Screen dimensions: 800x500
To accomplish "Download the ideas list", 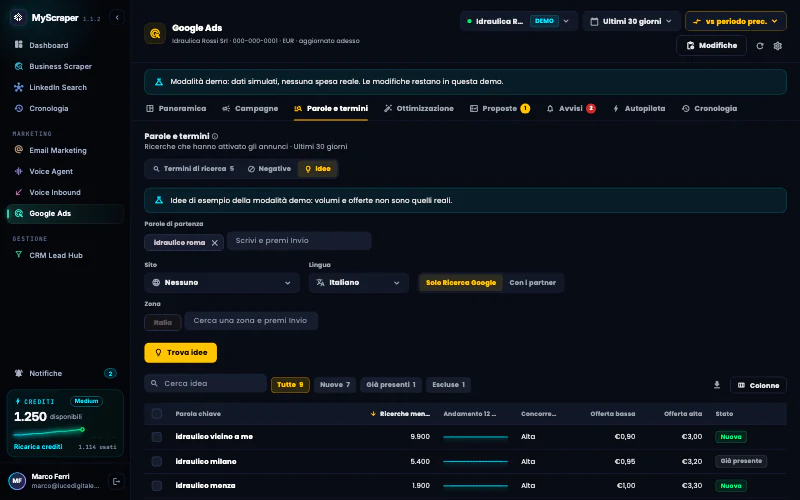I will coord(717,385).
